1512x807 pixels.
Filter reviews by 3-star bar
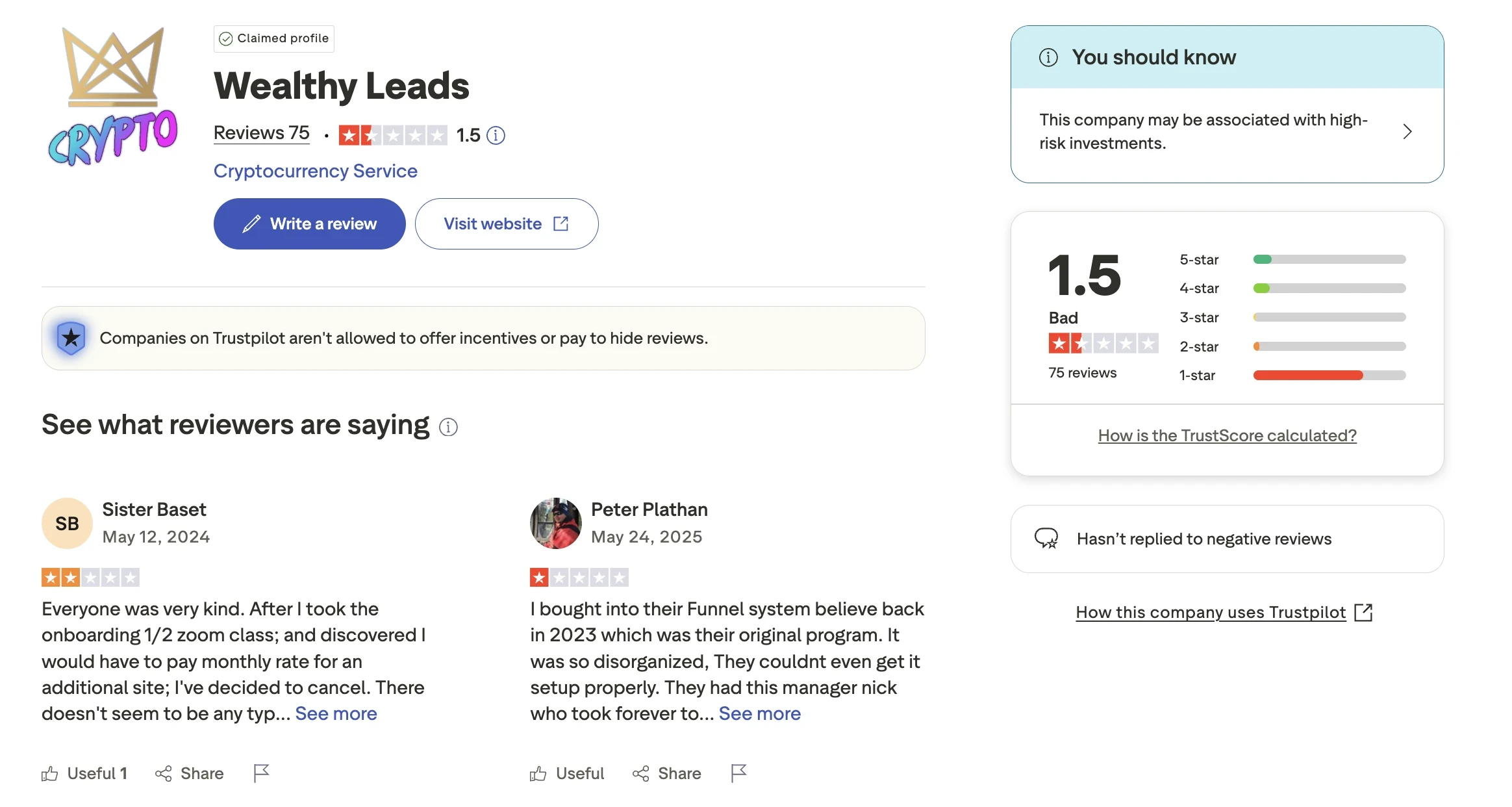click(1329, 317)
